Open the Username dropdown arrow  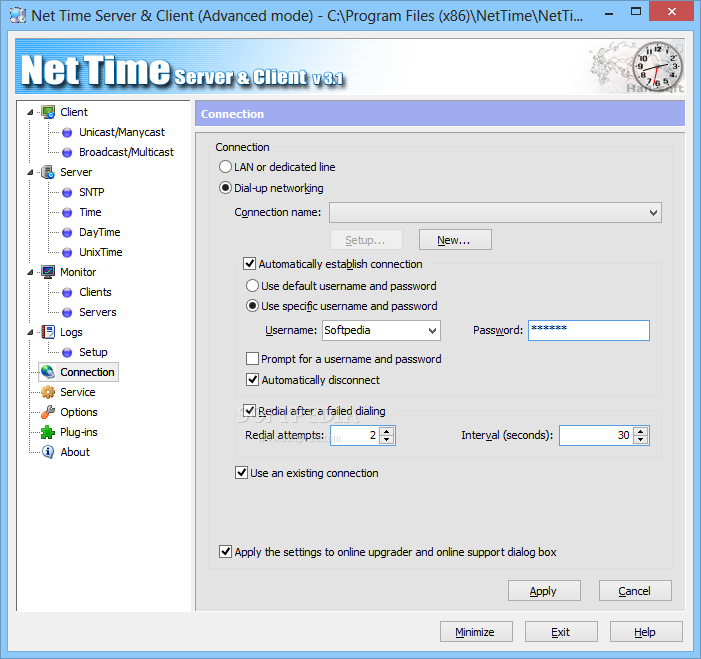point(432,331)
